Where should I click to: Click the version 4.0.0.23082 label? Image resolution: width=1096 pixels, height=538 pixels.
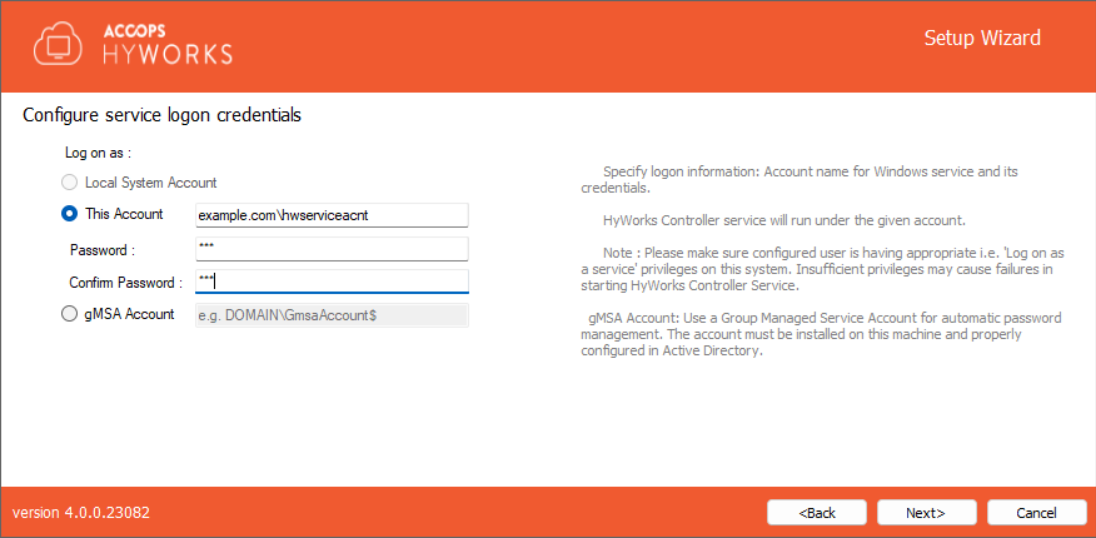[x=81, y=513]
